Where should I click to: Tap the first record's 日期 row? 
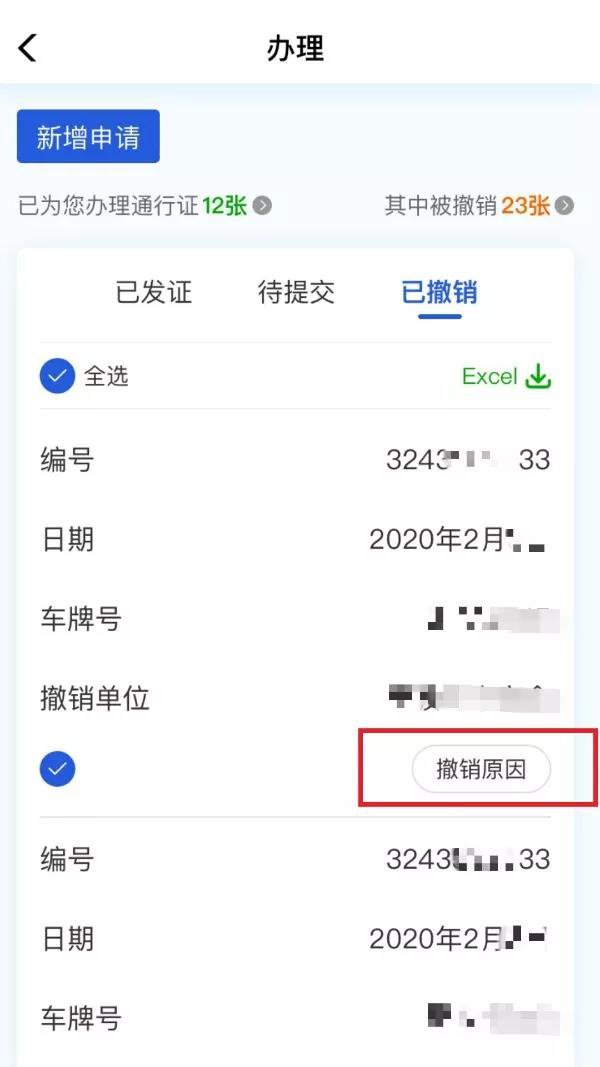click(x=295, y=540)
